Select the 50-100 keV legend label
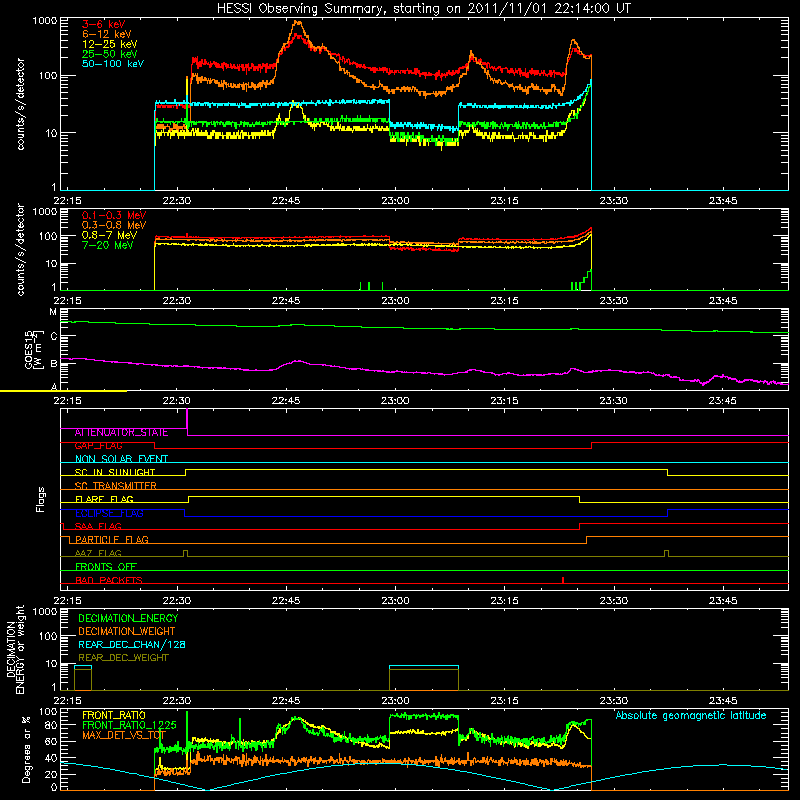The image size is (800, 800). click(x=113, y=64)
